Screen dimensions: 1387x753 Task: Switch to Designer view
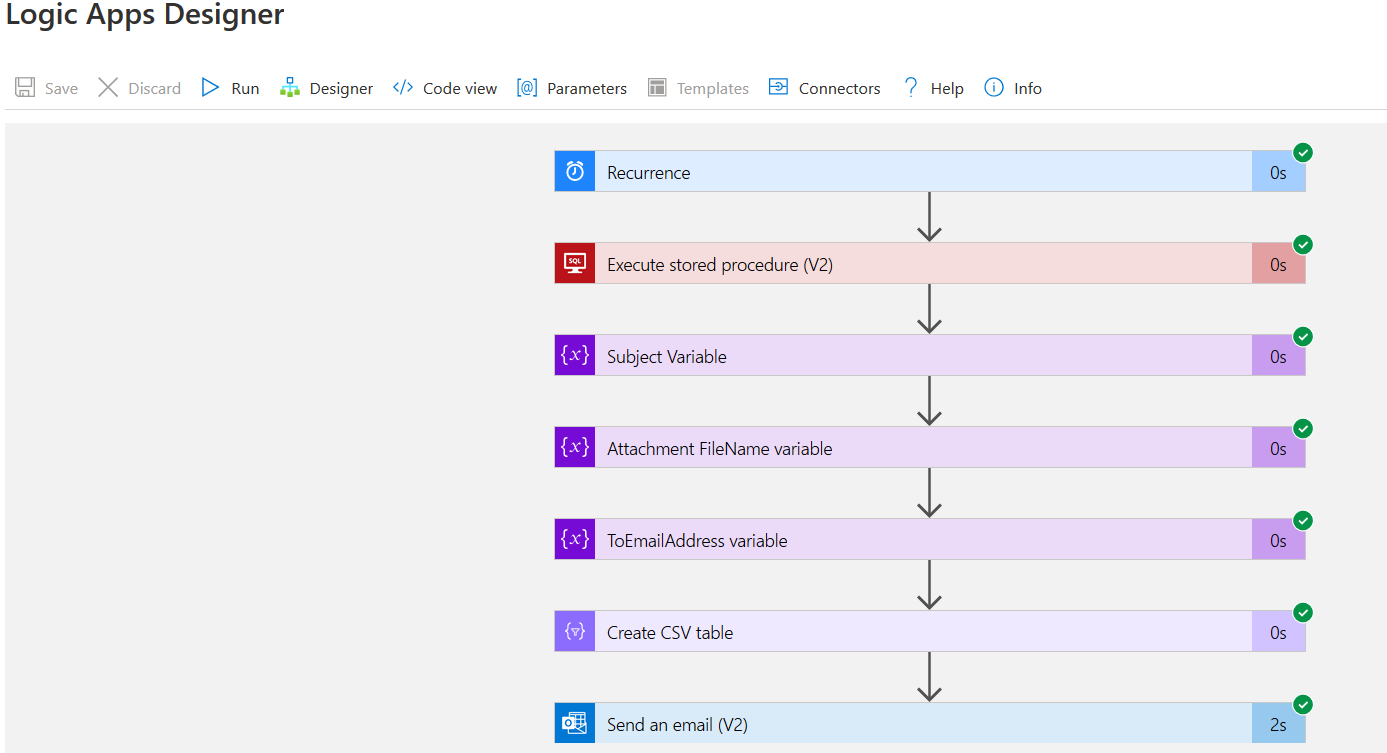[327, 88]
